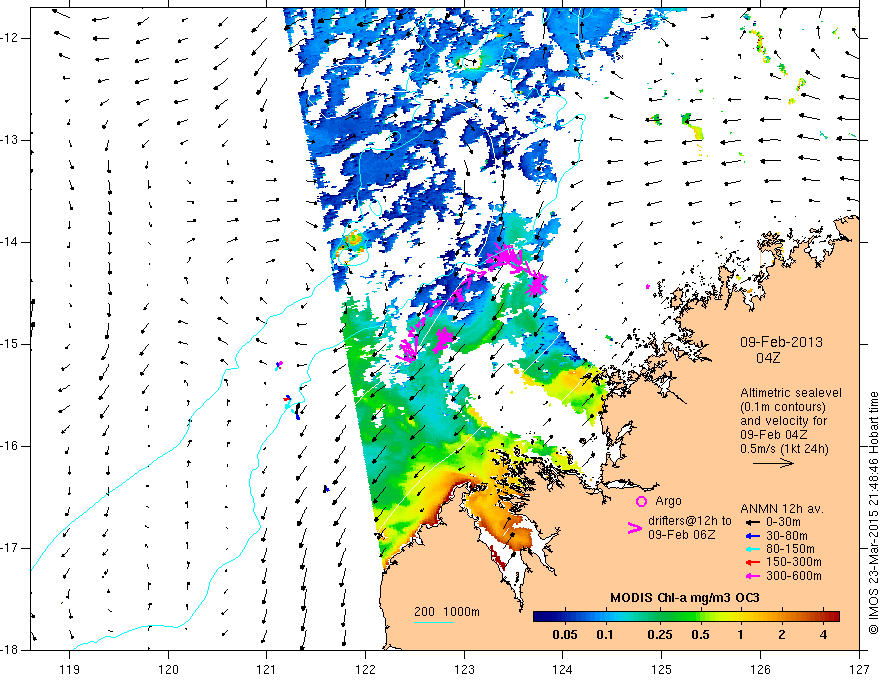Click the '150-300m' depth label
The height and width of the screenshot is (680, 880).
(794, 562)
